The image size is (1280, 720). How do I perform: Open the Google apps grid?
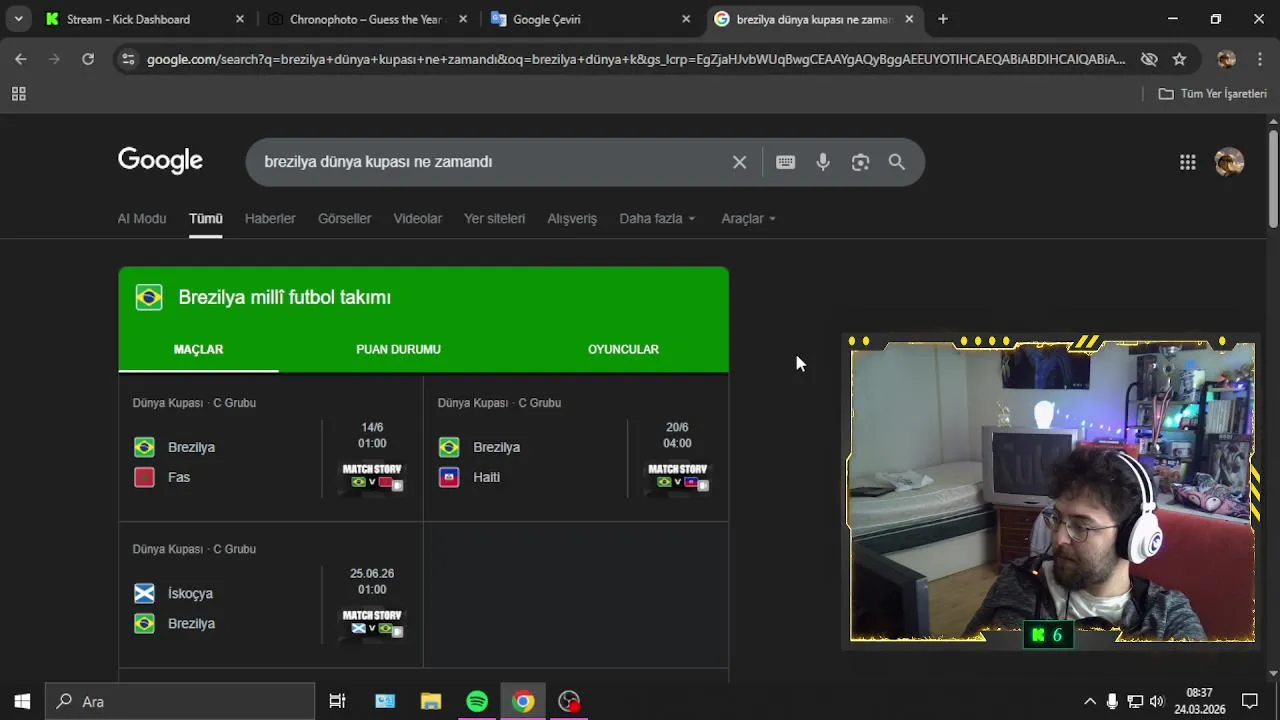(x=1187, y=162)
